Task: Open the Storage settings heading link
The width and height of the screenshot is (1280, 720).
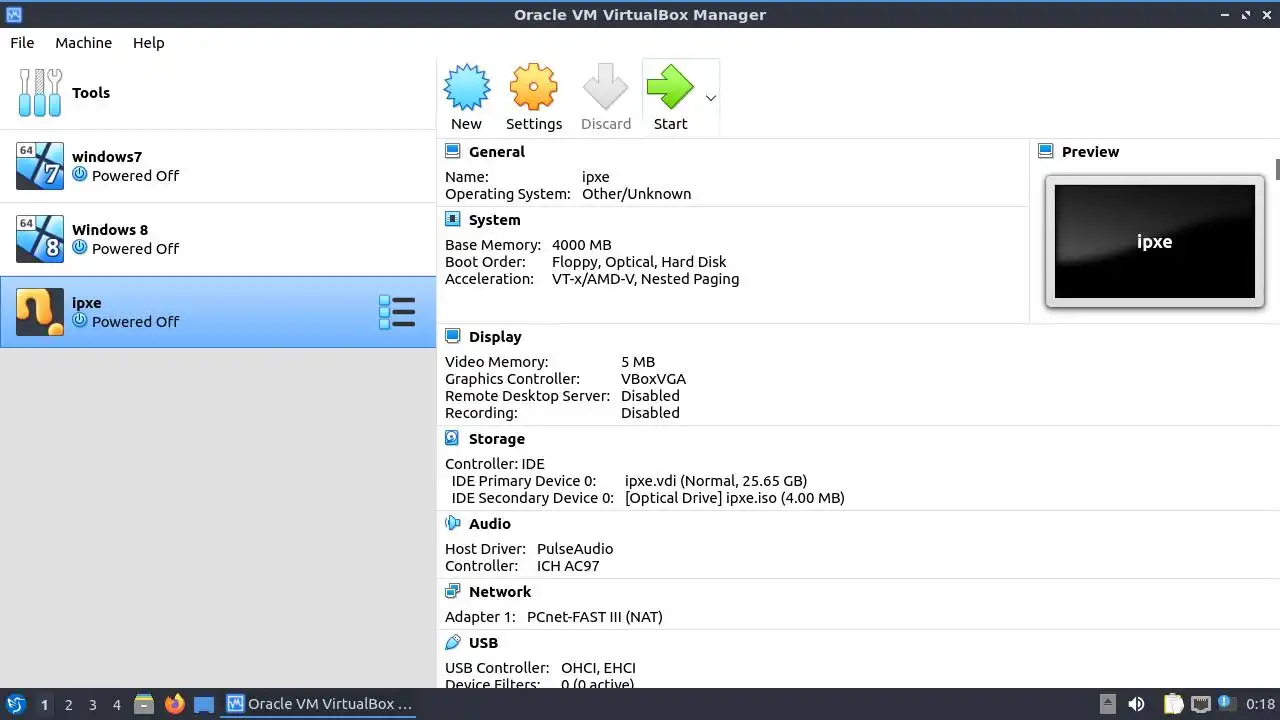Action: point(496,439)
